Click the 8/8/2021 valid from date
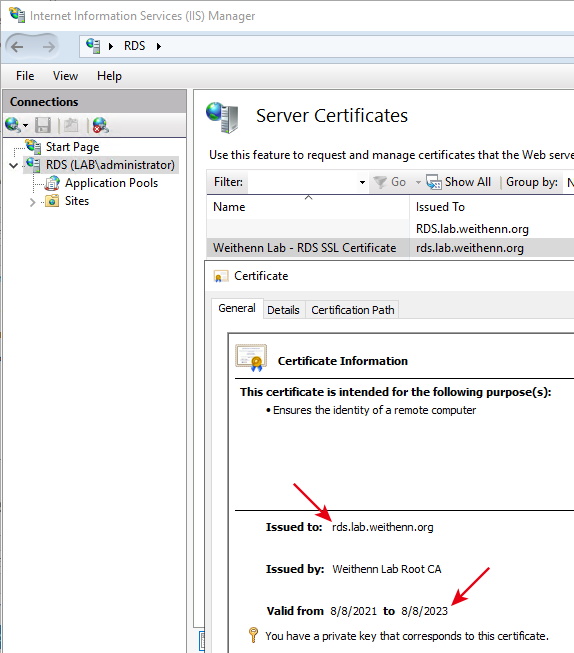The width and height of the screenshot is (574, 653). pyautogui.click(x=353, y=611)
